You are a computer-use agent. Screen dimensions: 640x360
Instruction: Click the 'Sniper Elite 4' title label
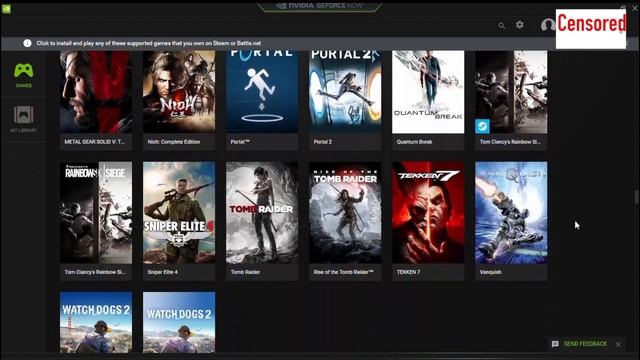point(162,272)
